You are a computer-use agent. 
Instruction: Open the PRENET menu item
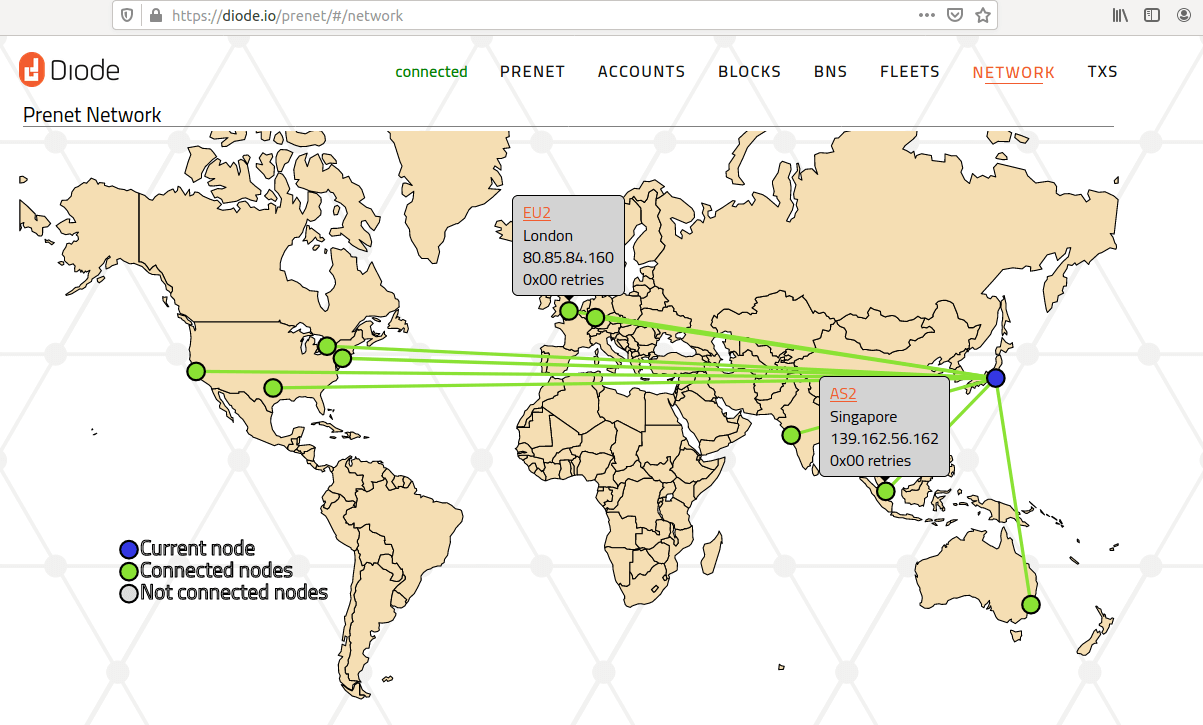point(532,72)
